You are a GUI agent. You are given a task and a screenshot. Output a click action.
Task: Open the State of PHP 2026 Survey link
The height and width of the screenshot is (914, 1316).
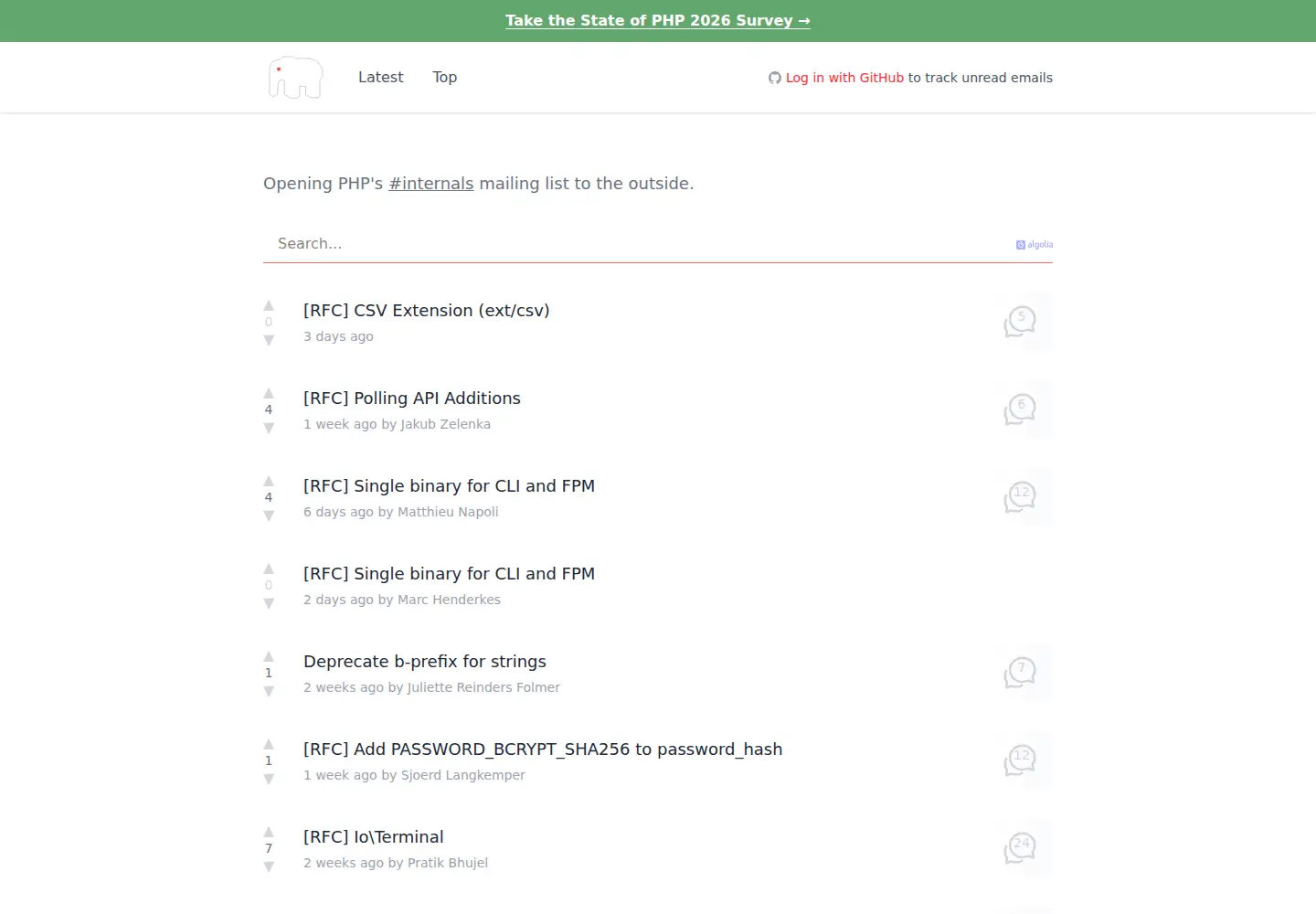click(x=658, y=21)
